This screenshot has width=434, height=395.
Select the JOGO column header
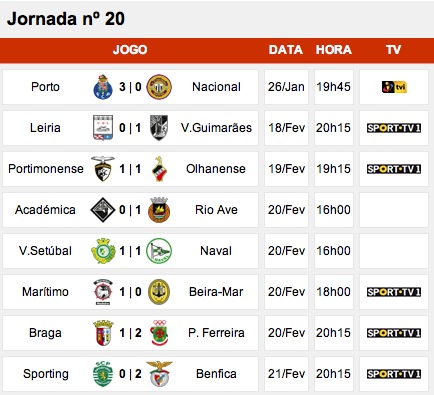pyautogui.click(x=130, y=50)
